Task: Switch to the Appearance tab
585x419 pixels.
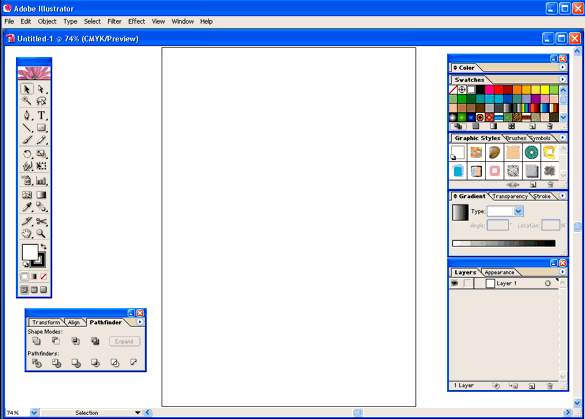Action: coord(500,272)
